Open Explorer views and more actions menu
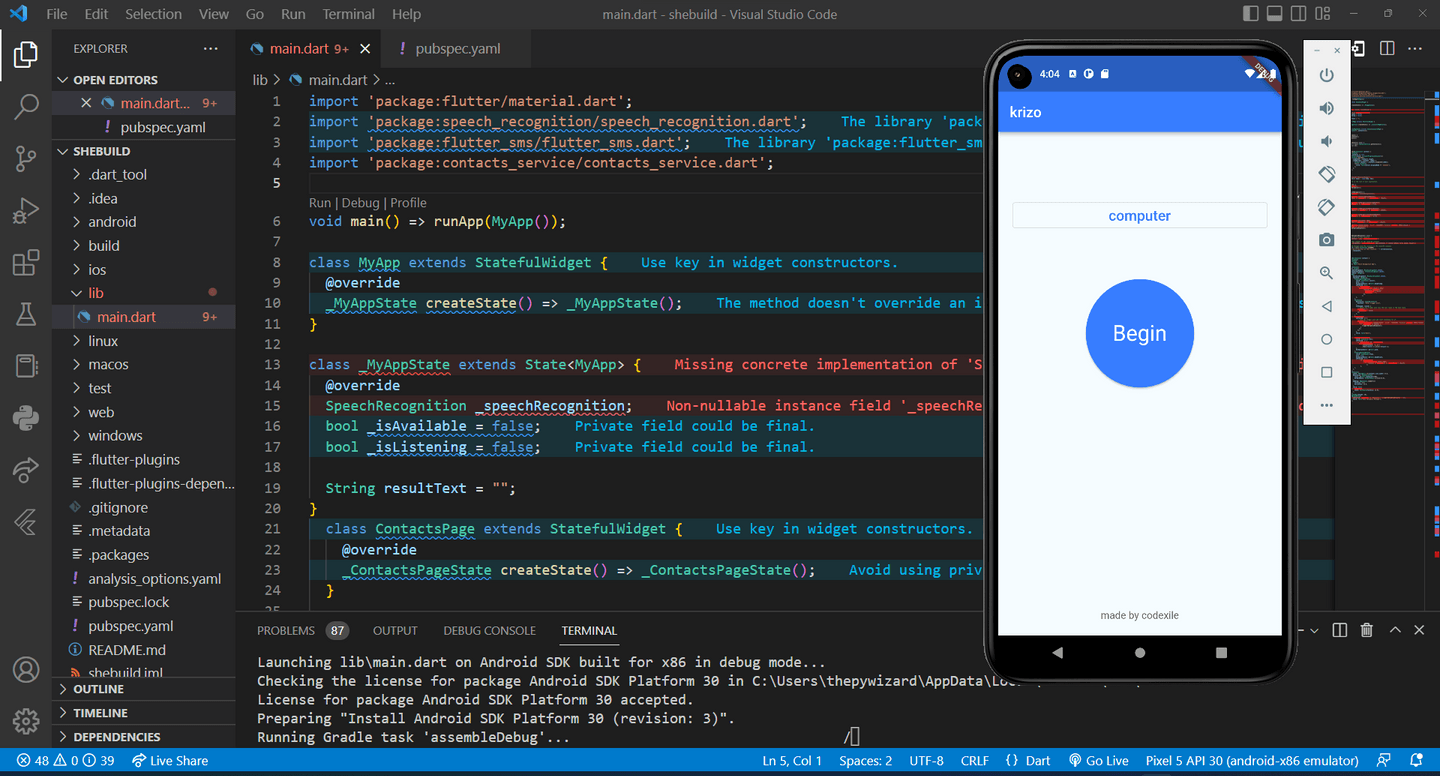Image resolution: width=1440 pixels, height=776 pixels. click(x=210, y=48)
